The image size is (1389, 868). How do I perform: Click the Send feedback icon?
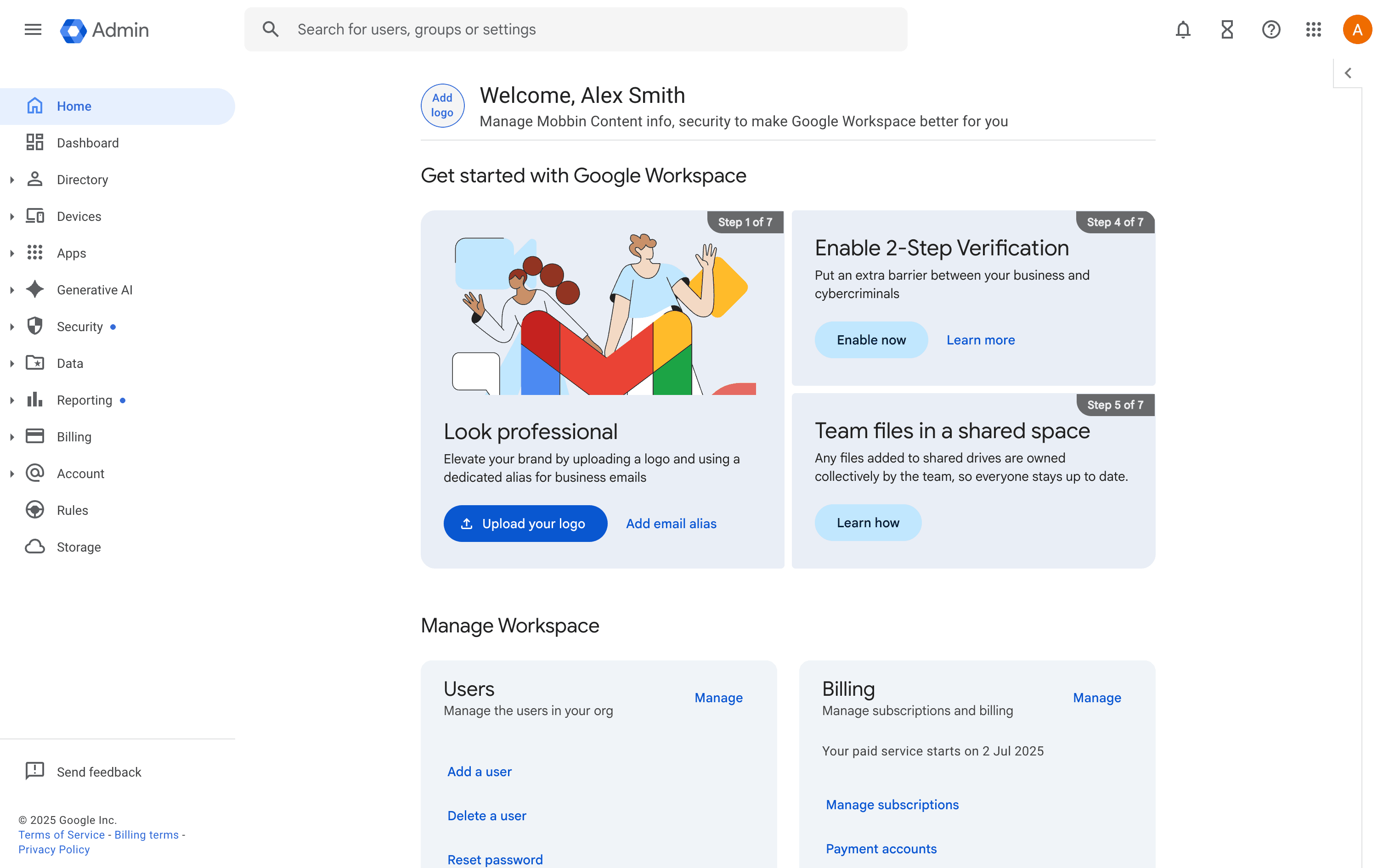coord(34,771)
